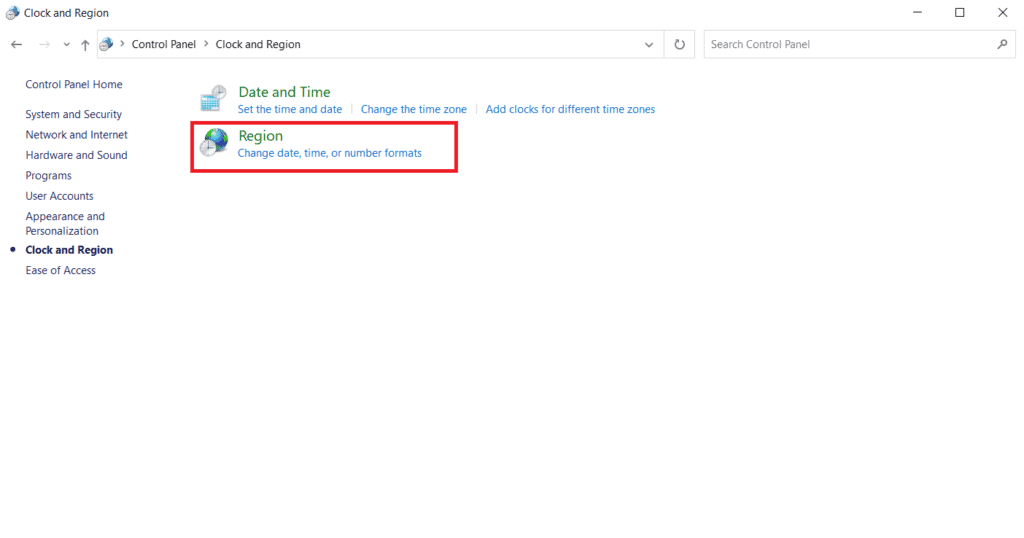
Task: Open Add clocks for different time zones
Action: [570, 109]
